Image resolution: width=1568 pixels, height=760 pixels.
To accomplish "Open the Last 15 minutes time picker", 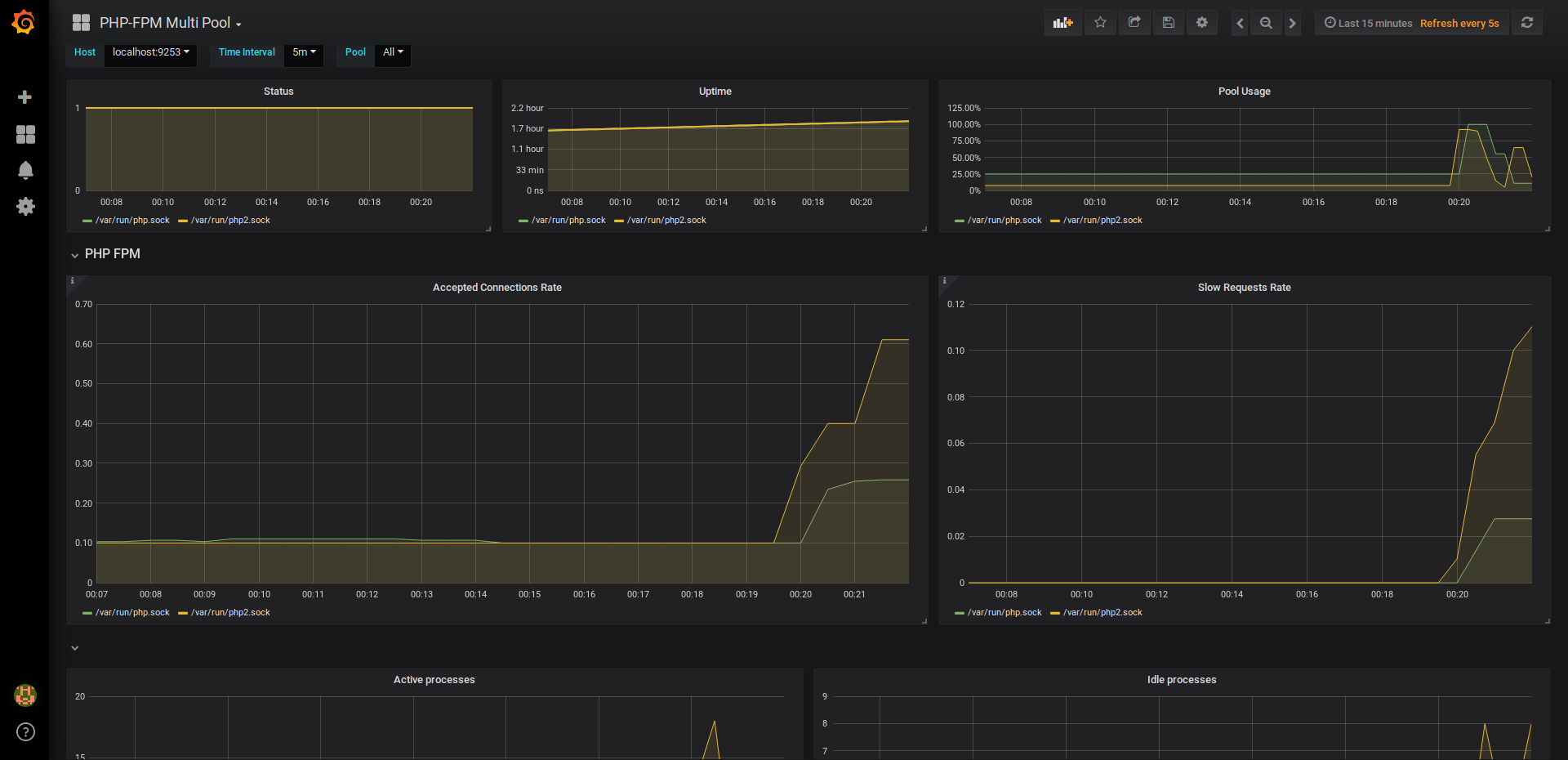I will click(x=1368, y=23).
